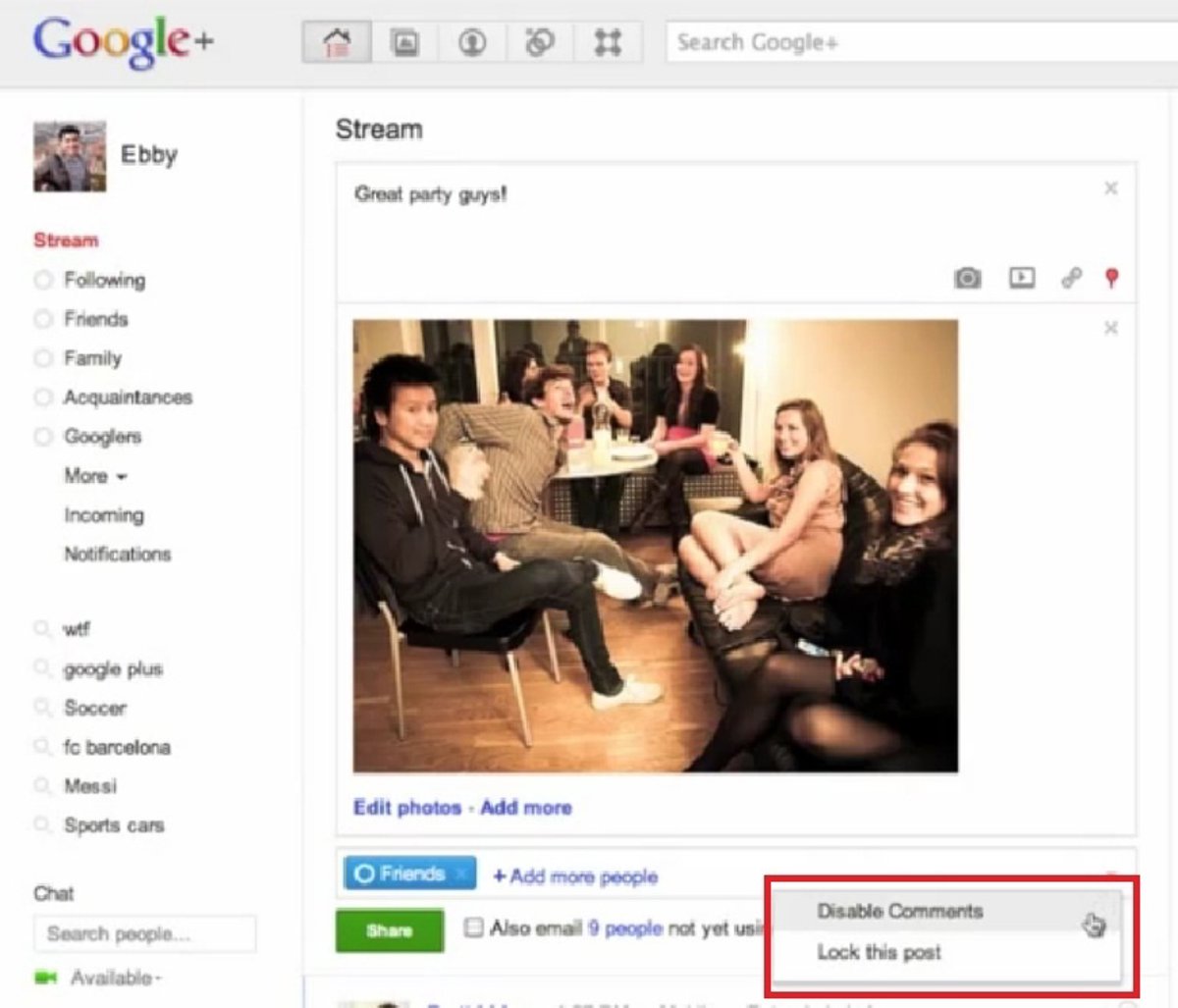1178x1008 pixels.
Task: Add location using red pin icon
Action: pyautogui.click(x=1111, y=279)
